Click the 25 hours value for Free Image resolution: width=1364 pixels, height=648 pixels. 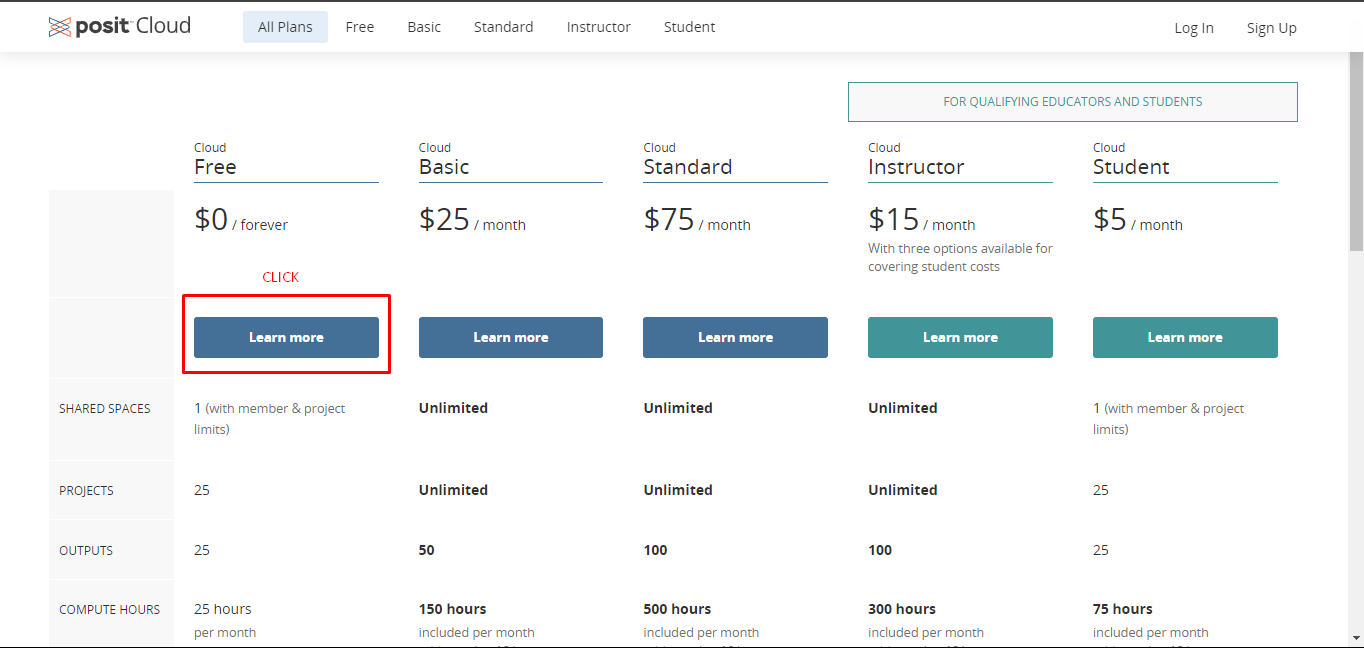223,609
